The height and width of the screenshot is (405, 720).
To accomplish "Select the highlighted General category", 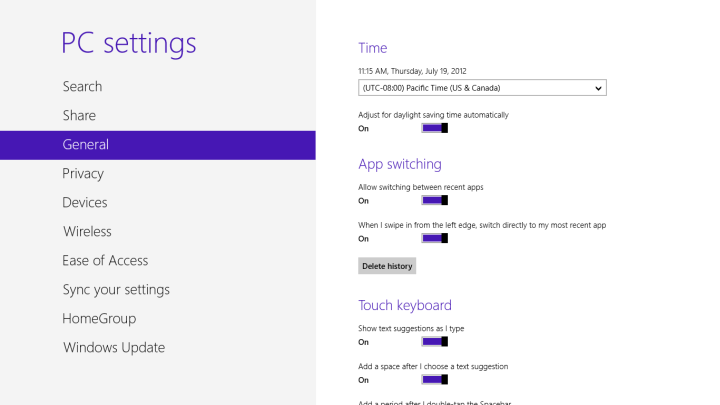I will 86,145.
